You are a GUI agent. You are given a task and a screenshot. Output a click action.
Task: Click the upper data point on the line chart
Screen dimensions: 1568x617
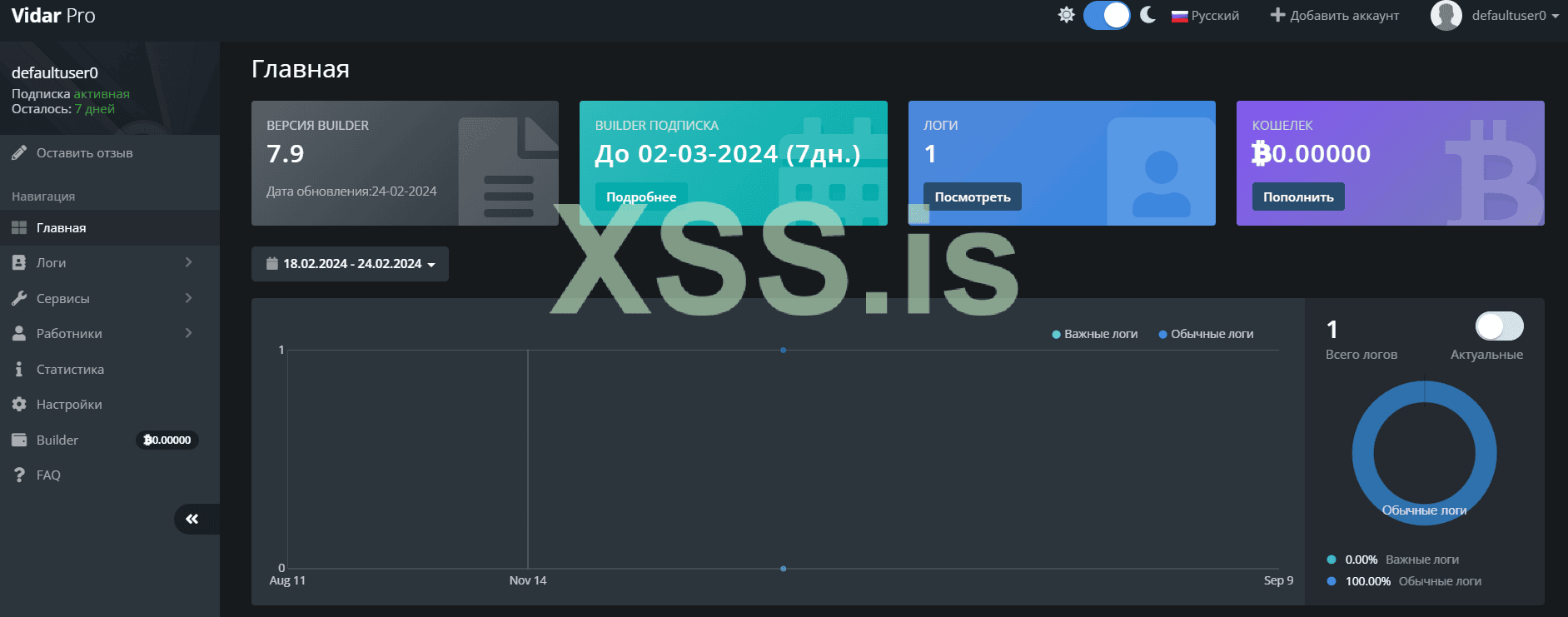[784, 350]
